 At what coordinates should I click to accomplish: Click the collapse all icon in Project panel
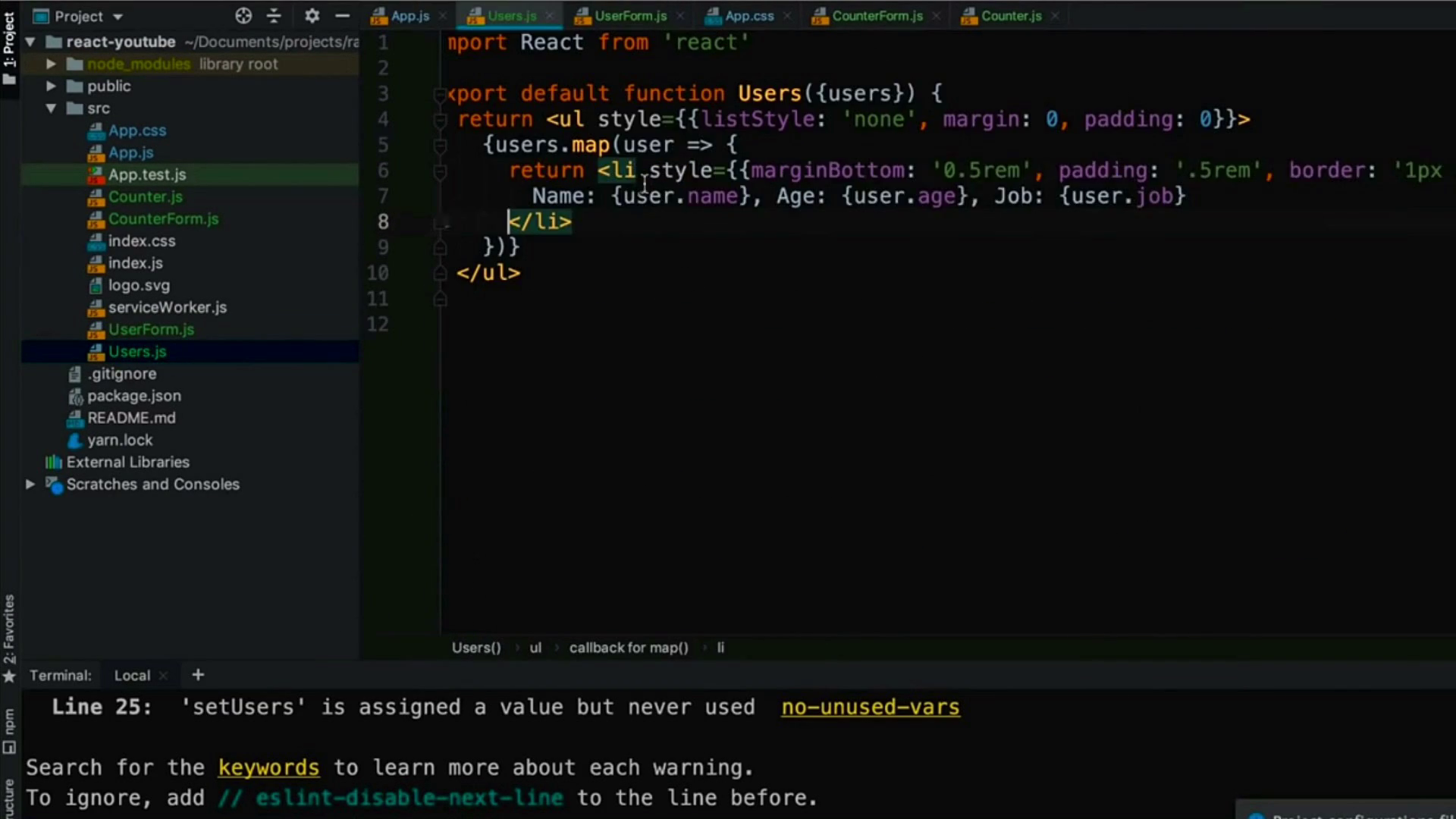tap(274, 16)
